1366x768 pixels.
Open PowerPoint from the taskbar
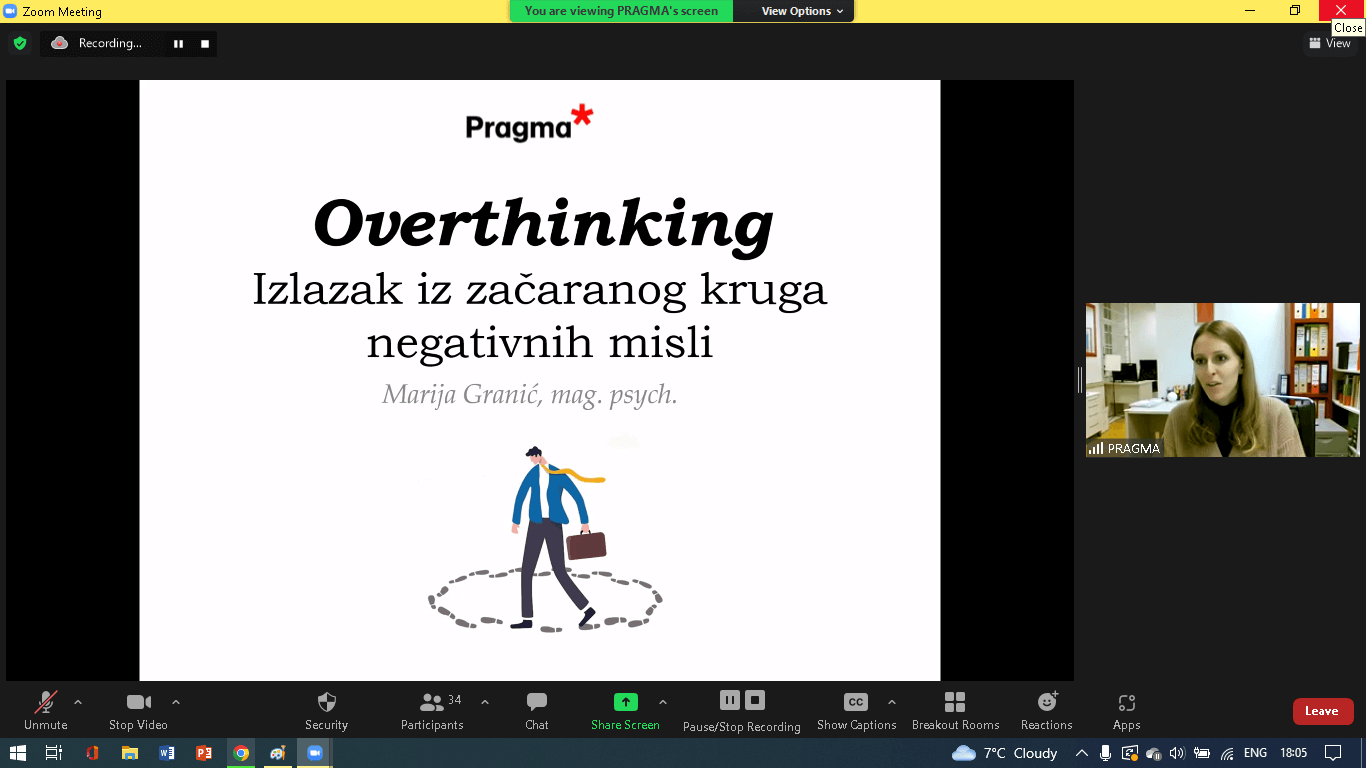coord(204,753)
